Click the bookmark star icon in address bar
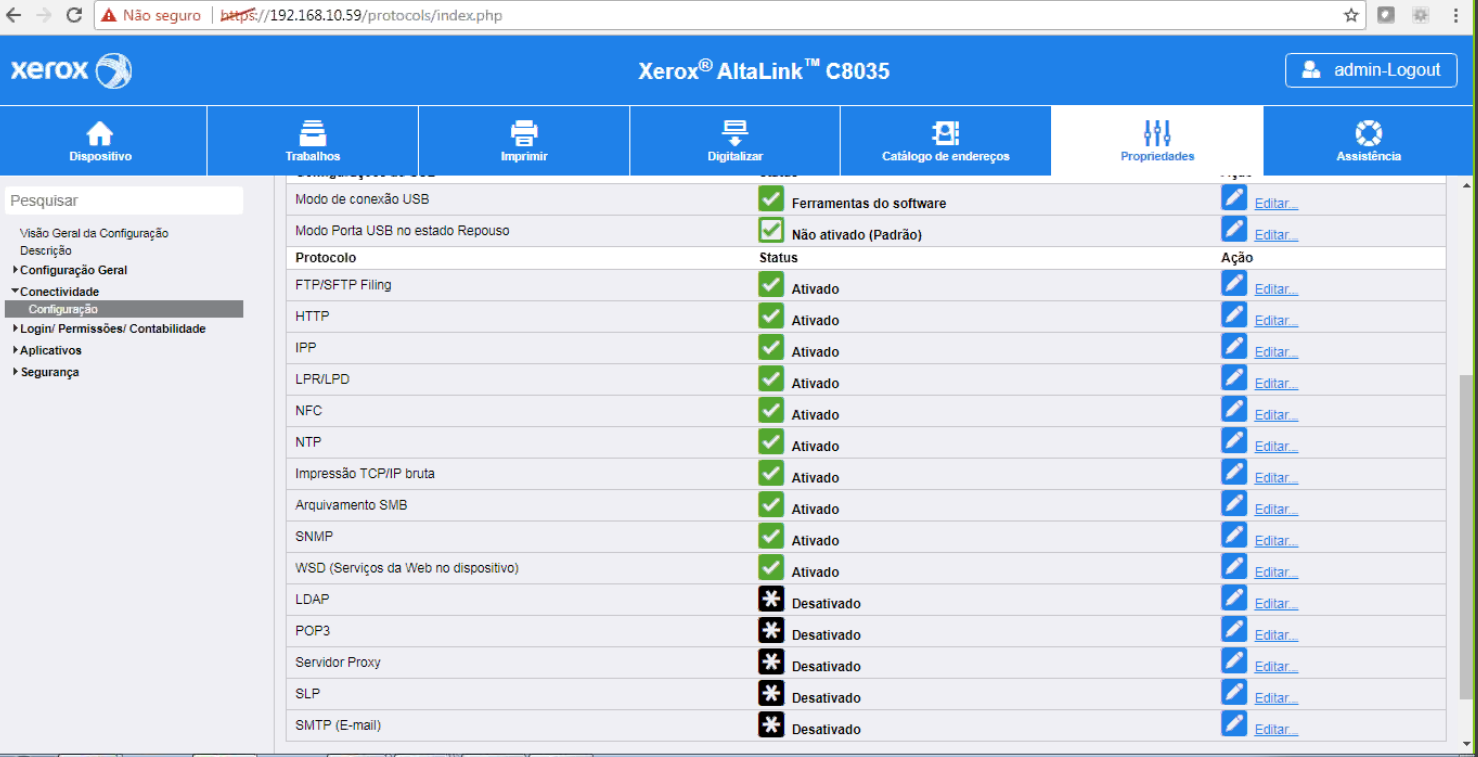The image size is (1478, 757). coord(1351,15)
